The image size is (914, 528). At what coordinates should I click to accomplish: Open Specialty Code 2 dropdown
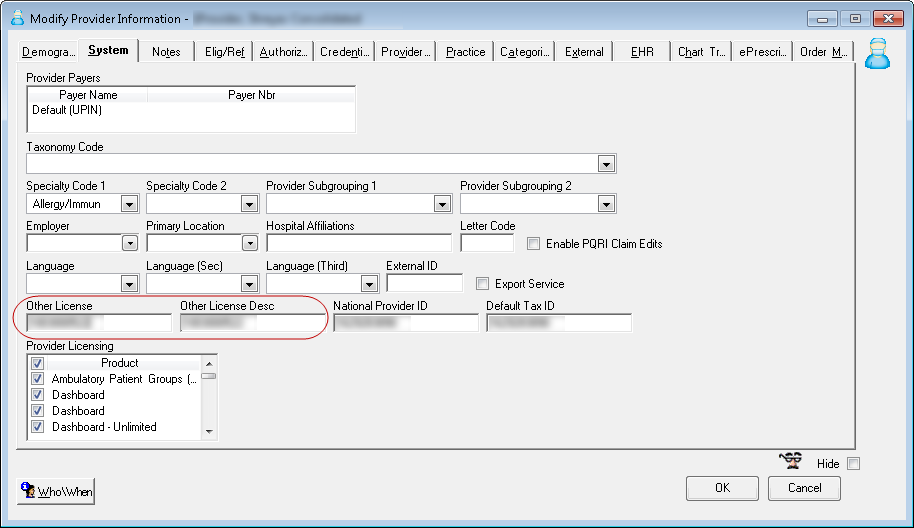point(249,204)
